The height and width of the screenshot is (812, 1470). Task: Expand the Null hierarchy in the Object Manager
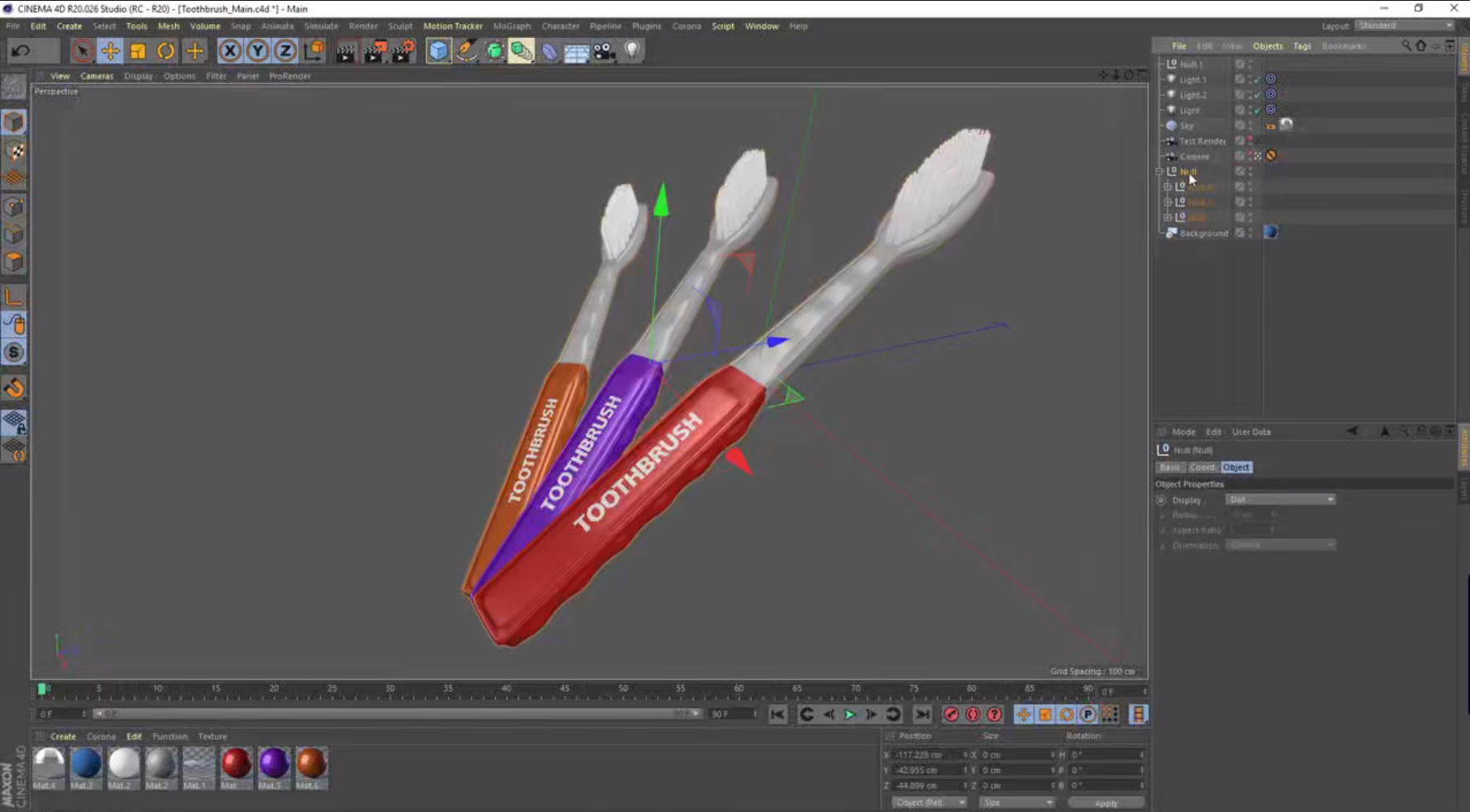(x=1159, y=172)
